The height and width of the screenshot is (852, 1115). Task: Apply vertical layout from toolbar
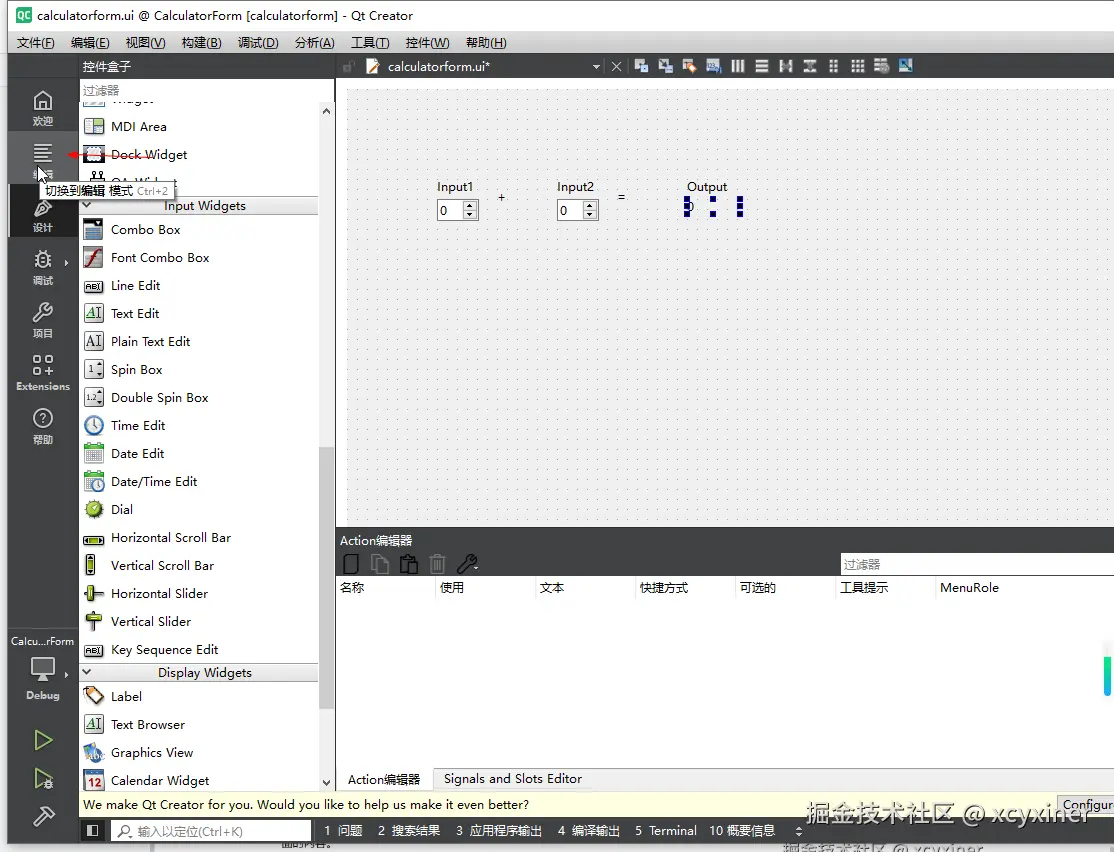pos(762,66)
